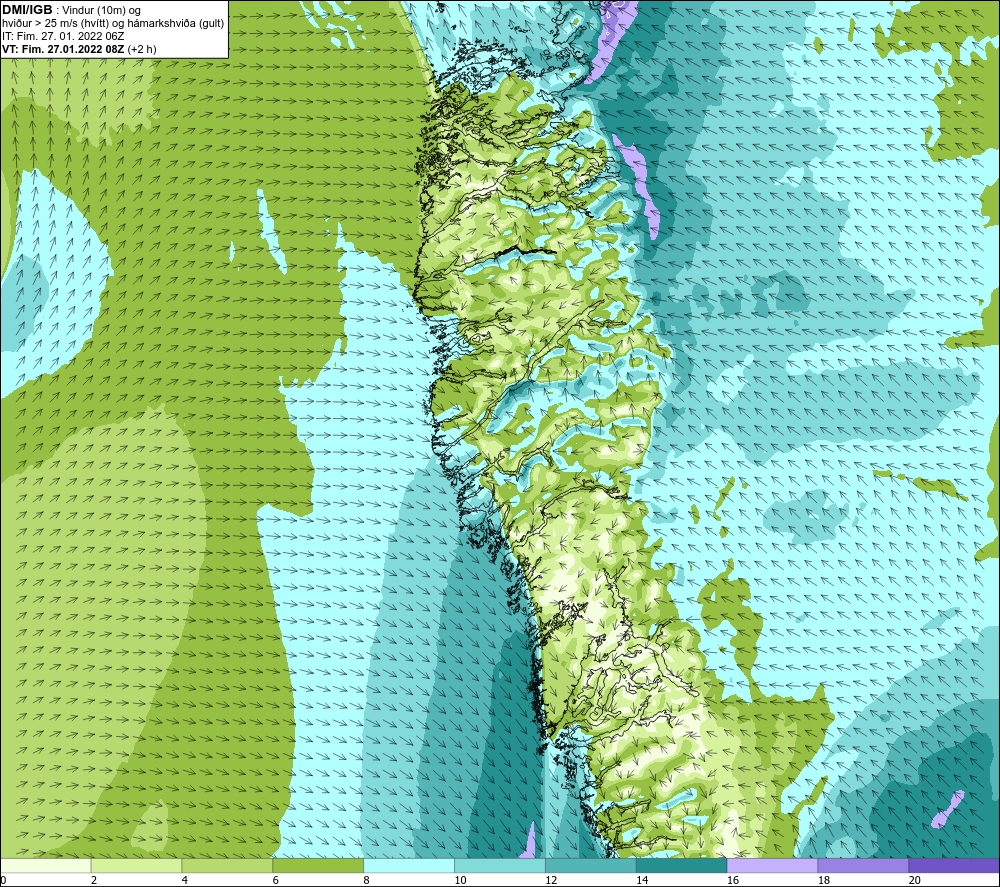This screenshot has height=887, width=1000.
Task: Click the legend scale label 4
Action: [x=184, y=880]
